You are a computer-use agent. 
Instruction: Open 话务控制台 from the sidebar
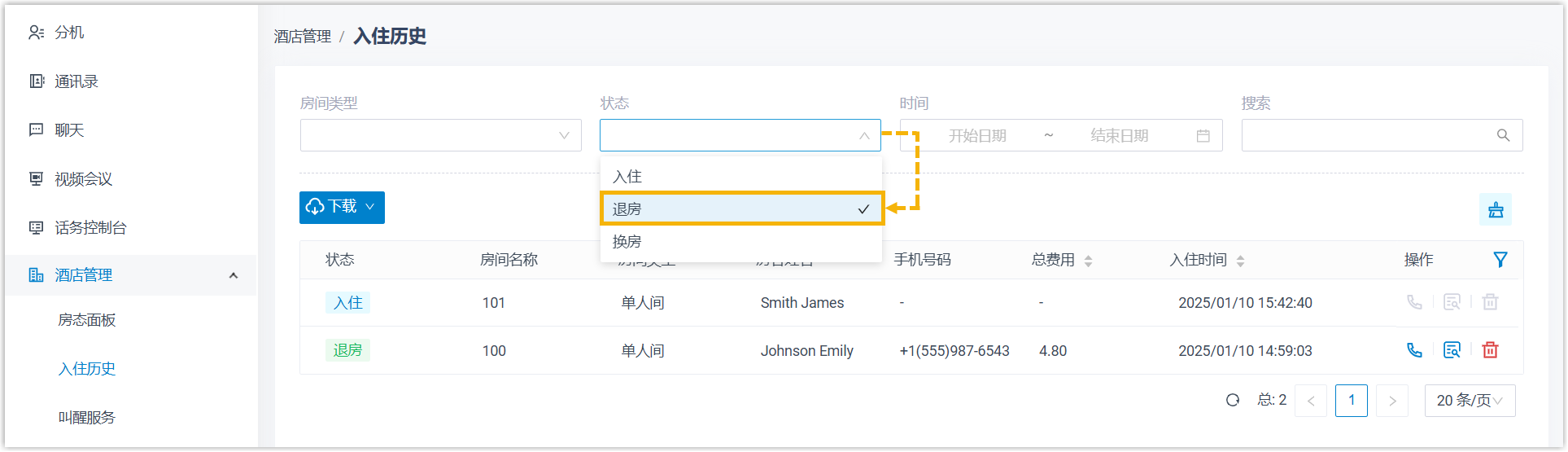click(x=90, y=228)
